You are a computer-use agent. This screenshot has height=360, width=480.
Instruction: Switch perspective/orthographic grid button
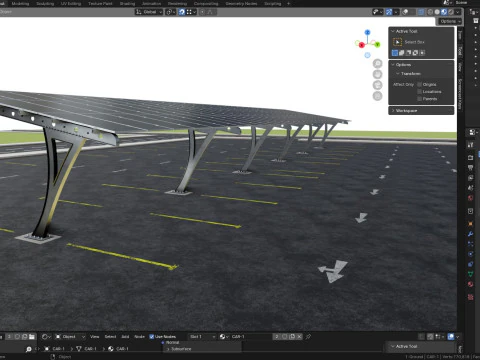(x=377, y=96)
